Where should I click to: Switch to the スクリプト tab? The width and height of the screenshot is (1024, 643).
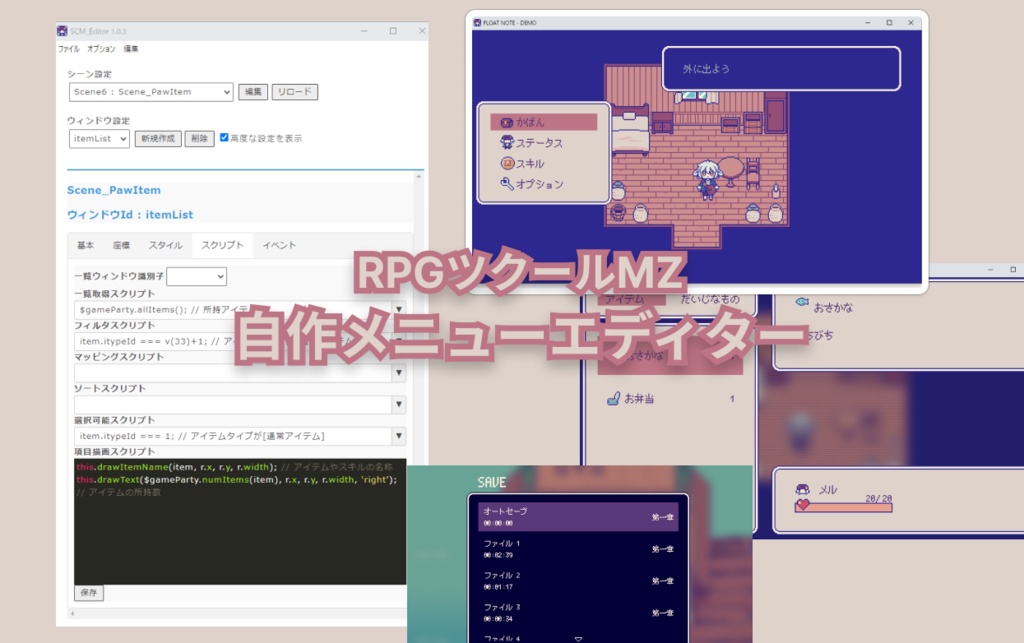(222, 245)
